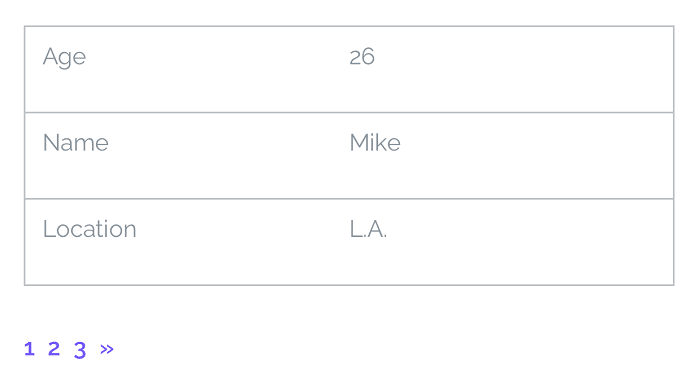Viewport: 700px width, 374px height.
Task: Click the word Age in table
Action: tap(64, 57)
